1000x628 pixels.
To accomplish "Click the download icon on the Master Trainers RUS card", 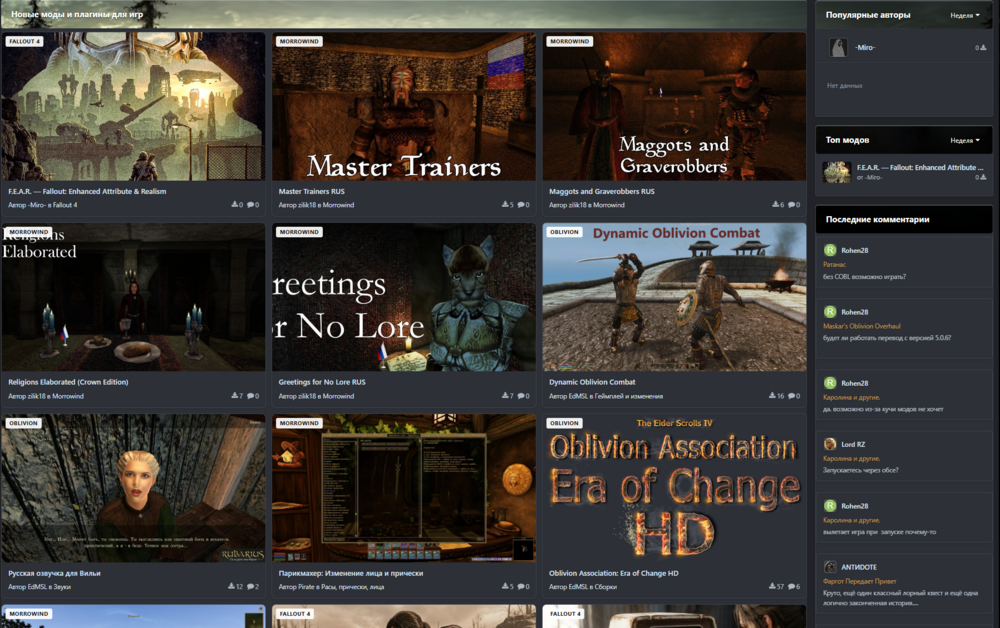I will tap(505, 205).
